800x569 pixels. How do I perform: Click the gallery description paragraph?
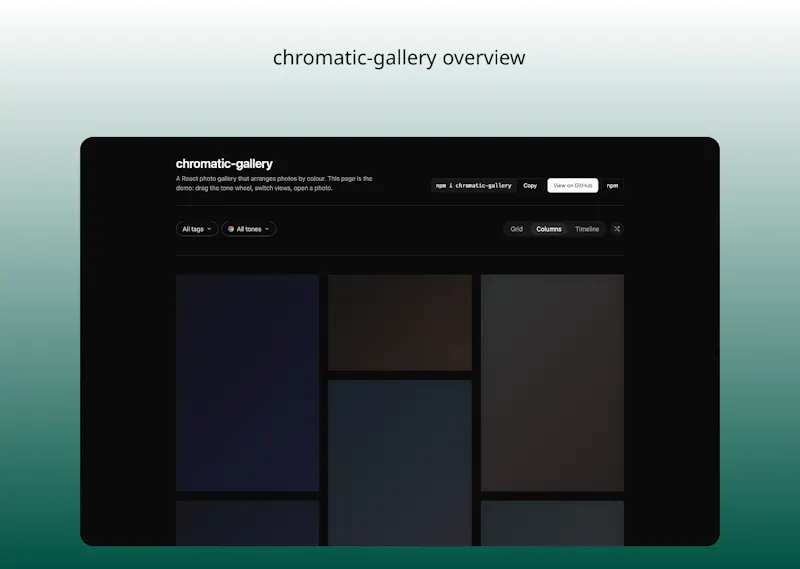(x=274, y=183)
